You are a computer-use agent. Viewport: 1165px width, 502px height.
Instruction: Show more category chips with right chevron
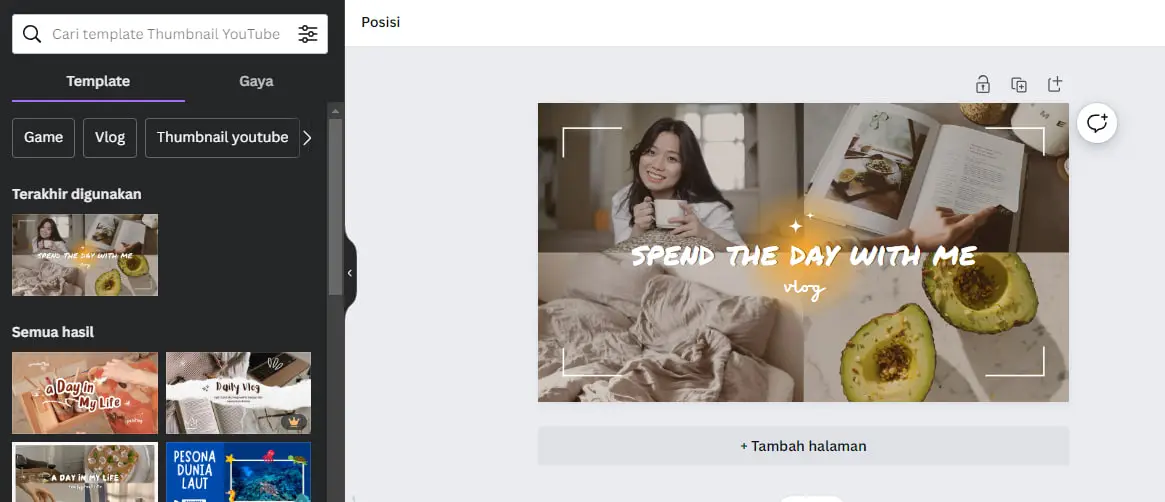point(308,137)
